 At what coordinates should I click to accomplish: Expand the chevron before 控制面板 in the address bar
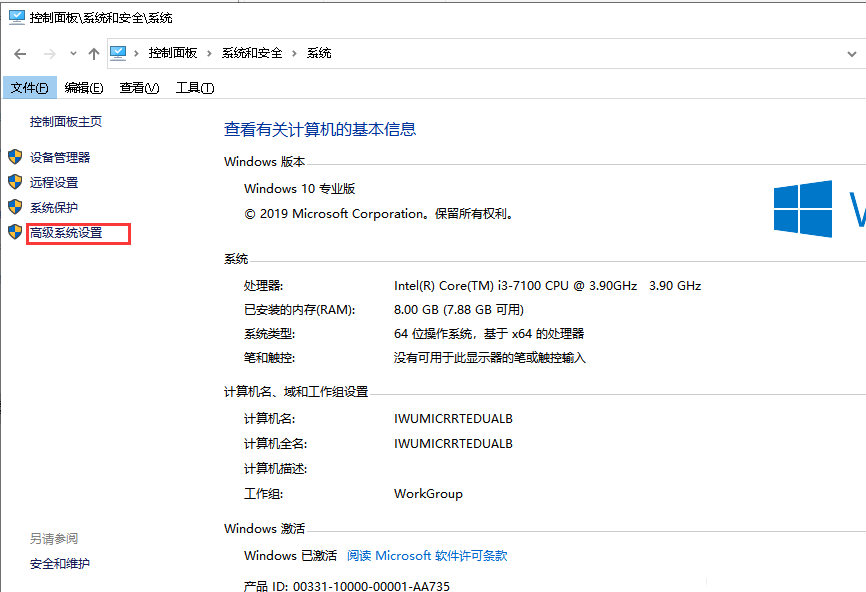point(136,53)
